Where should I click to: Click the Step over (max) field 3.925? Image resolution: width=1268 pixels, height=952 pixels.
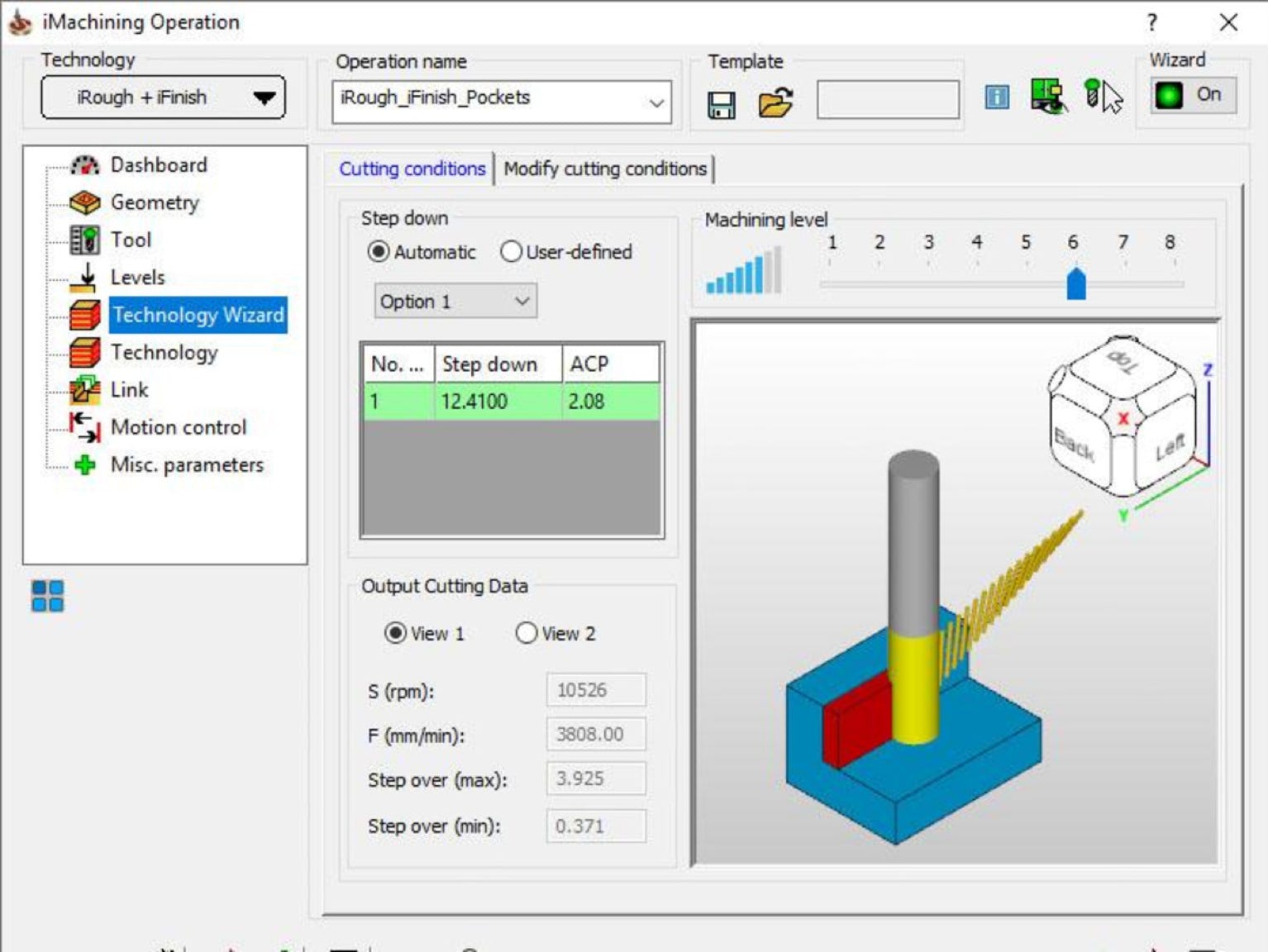point(596,779)
